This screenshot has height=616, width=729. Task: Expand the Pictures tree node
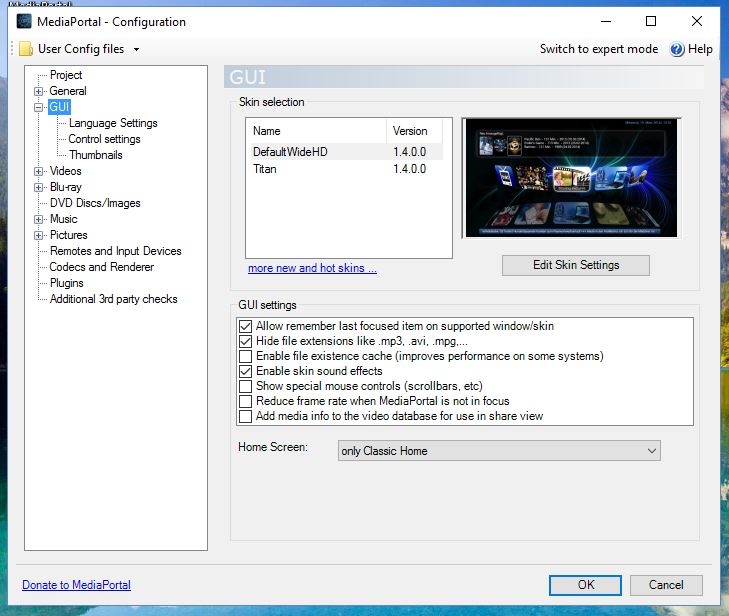click(39, 235)
